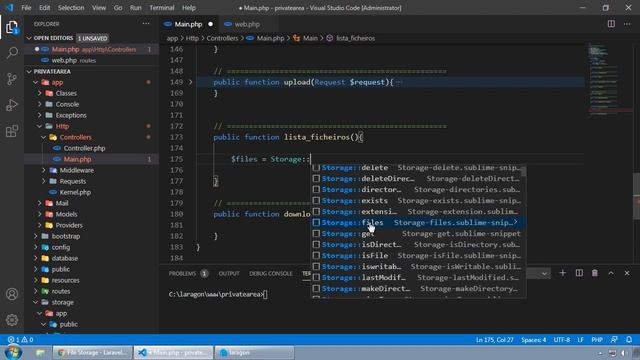640x360 pixels.
Task: Click the feedback icon in status bar
Action: coord(614,340)
